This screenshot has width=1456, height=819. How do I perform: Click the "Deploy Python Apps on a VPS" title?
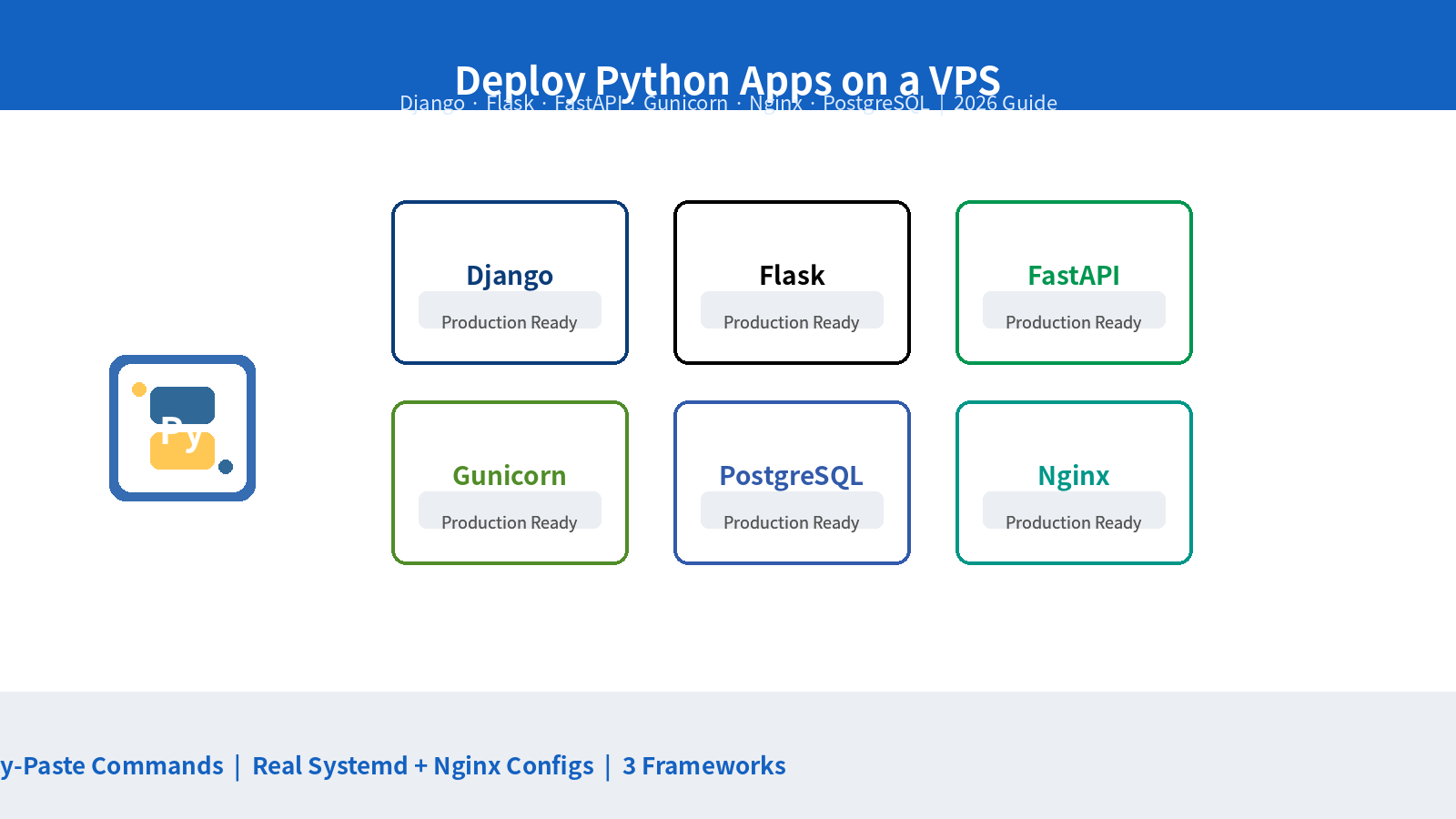[x=728, y=80]
